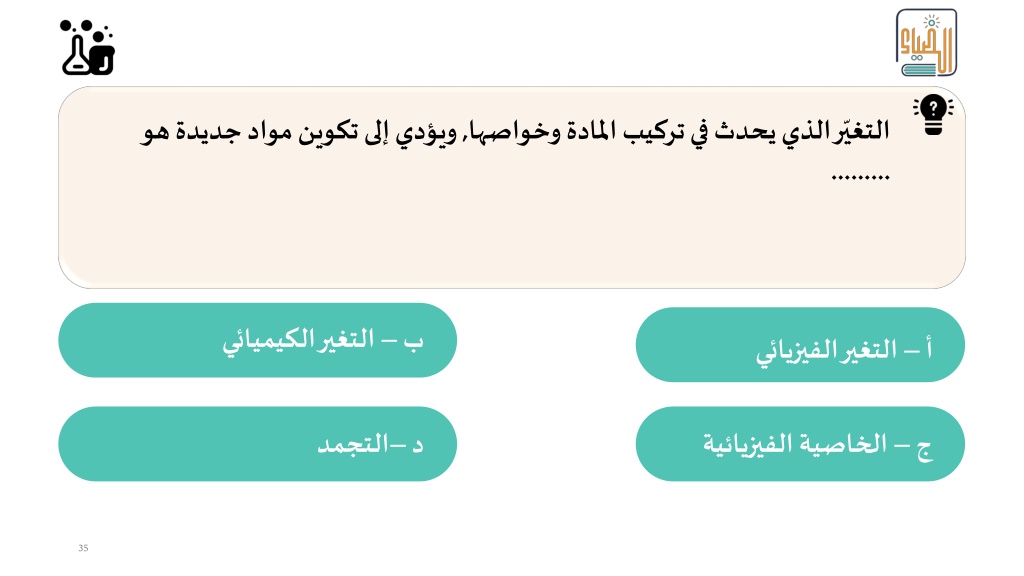
Task: Click slide number 35
Action: pyautogui.click(x=83, y=548)
